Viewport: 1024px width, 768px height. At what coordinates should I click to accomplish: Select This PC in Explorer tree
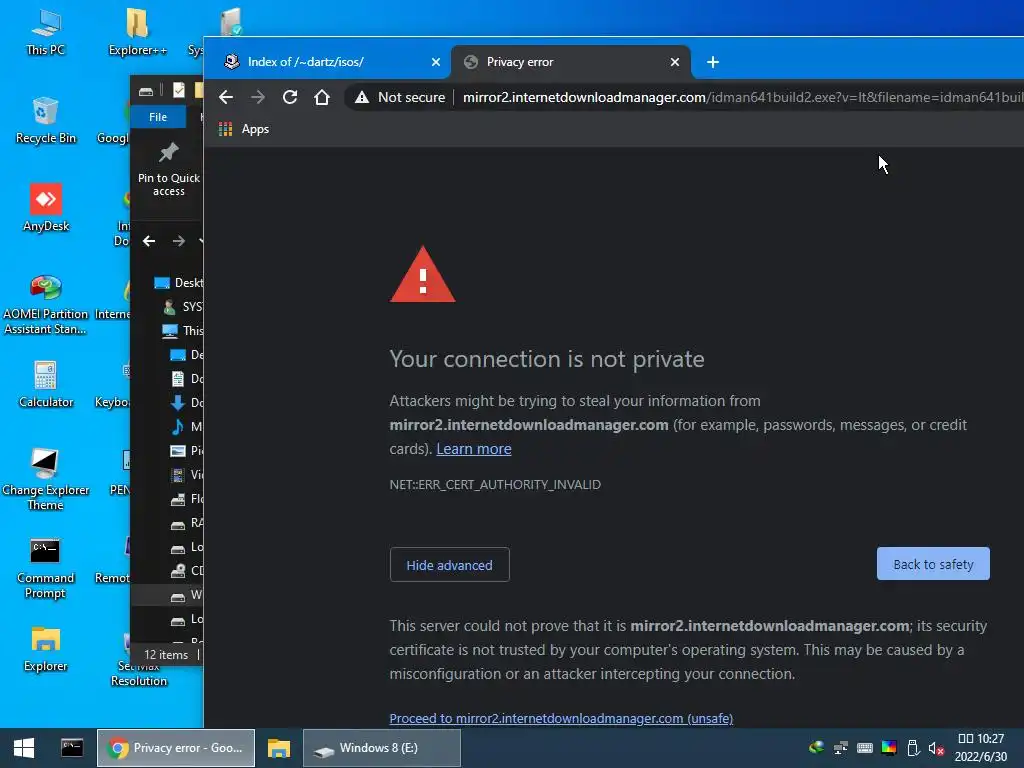[x=183, y=331]
